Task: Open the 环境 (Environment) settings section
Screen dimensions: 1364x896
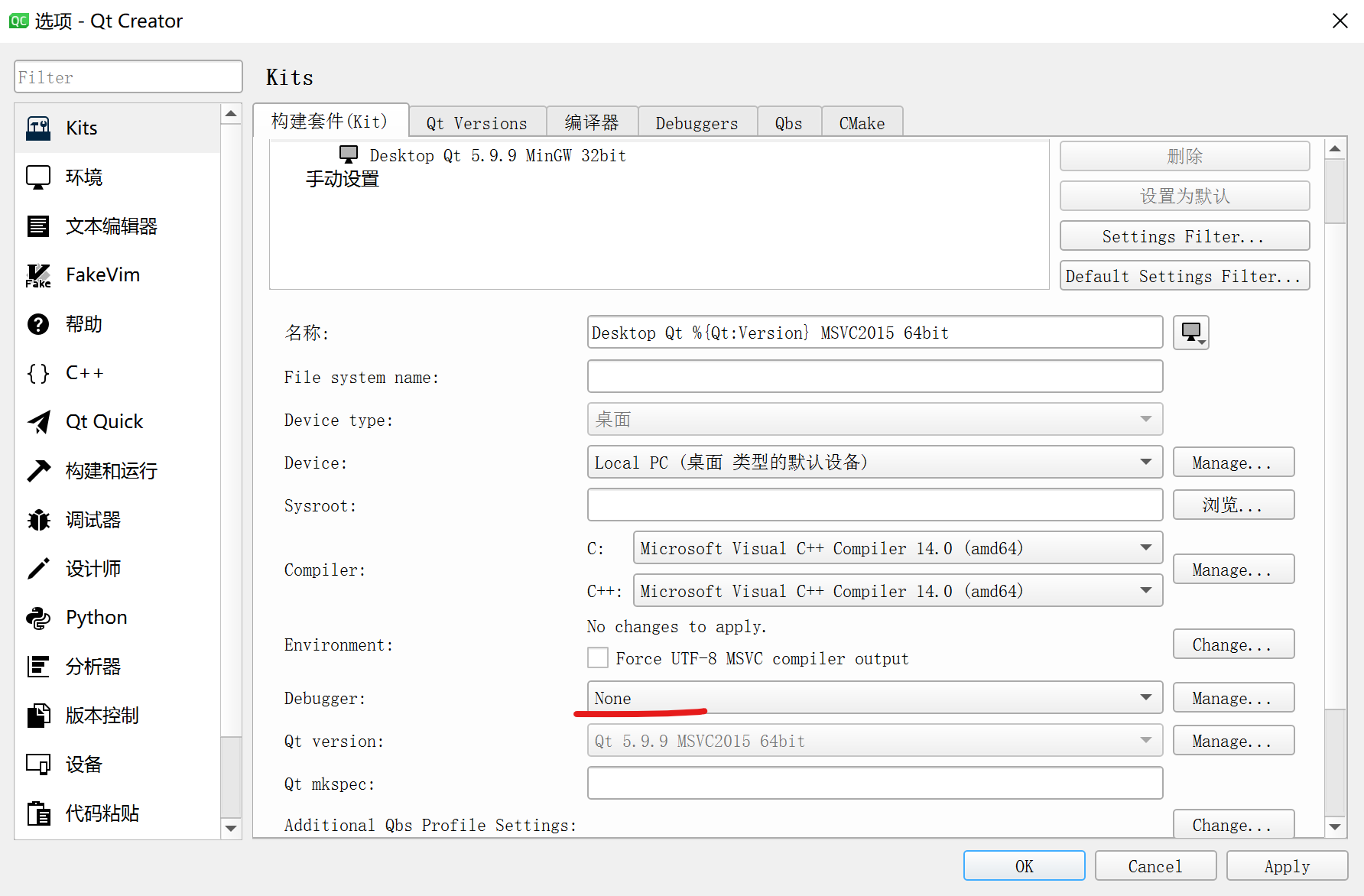Action: [x=84, y=177]
